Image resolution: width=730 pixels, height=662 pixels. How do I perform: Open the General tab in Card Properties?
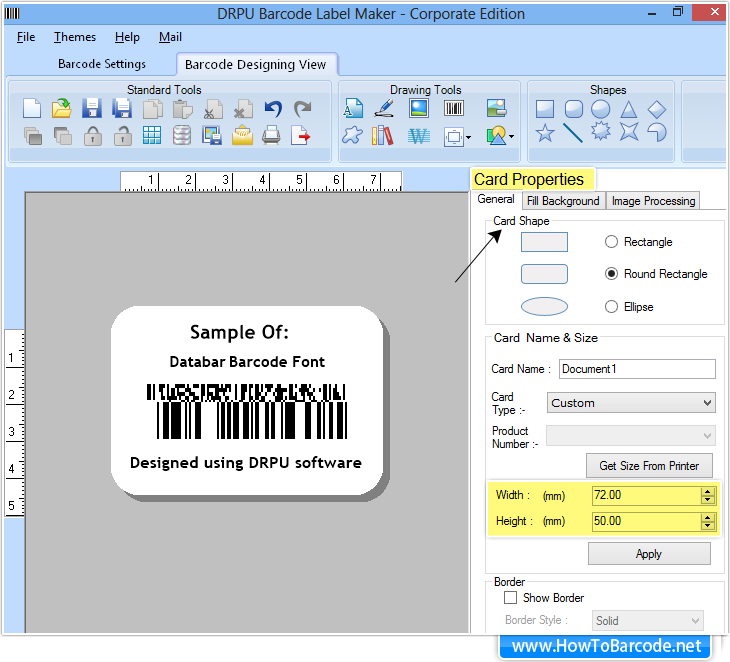pyautogui.click(x=496, y=199)
